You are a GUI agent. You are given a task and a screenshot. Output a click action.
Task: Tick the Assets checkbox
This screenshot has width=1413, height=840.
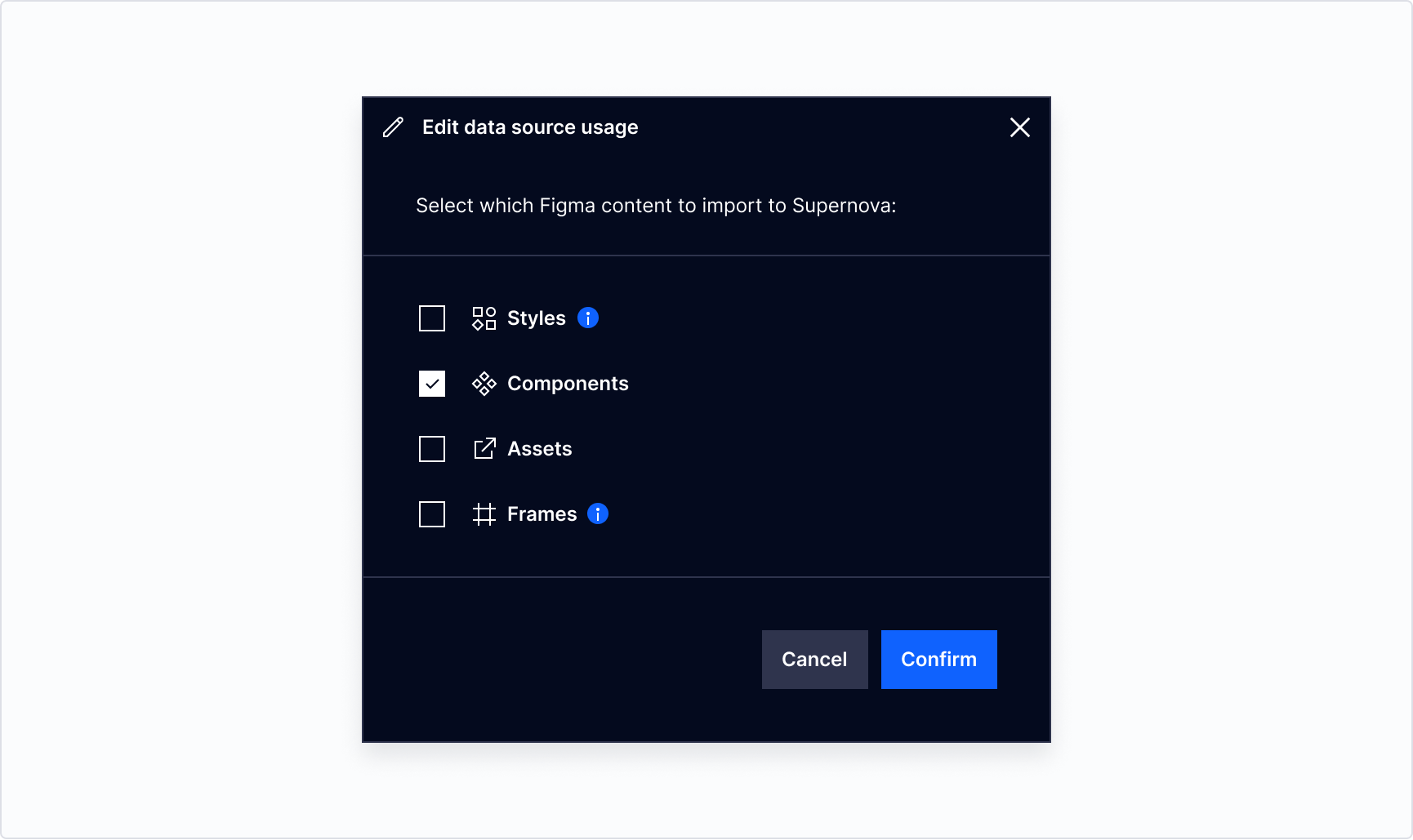click(432, 449)
